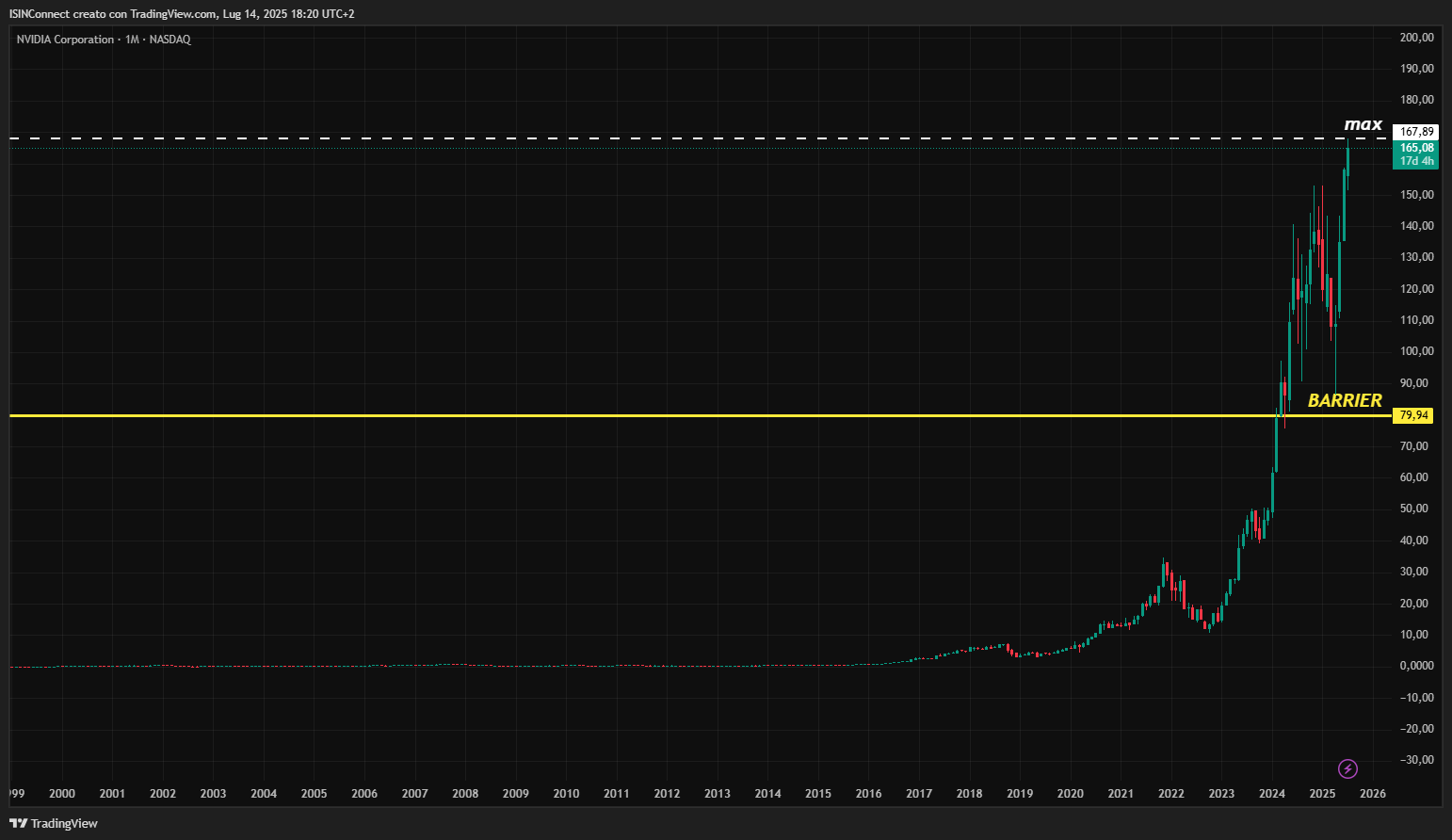Click the 2000 year label

tap(62, 794)
